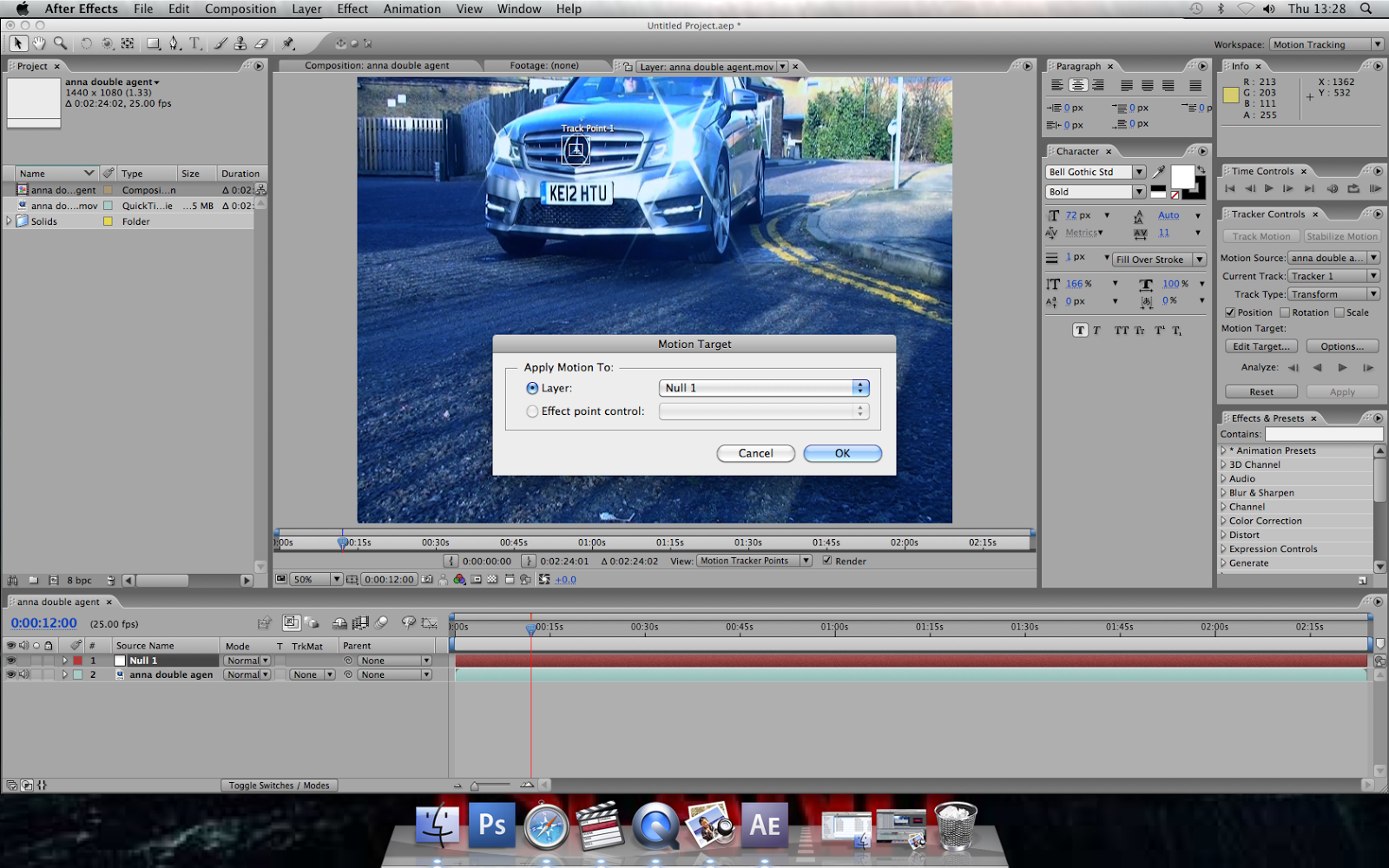This screenshot has width=1389, height=868.
Task: Click Cancel in the Motion Target dialog
Action: tap(755, 453)
